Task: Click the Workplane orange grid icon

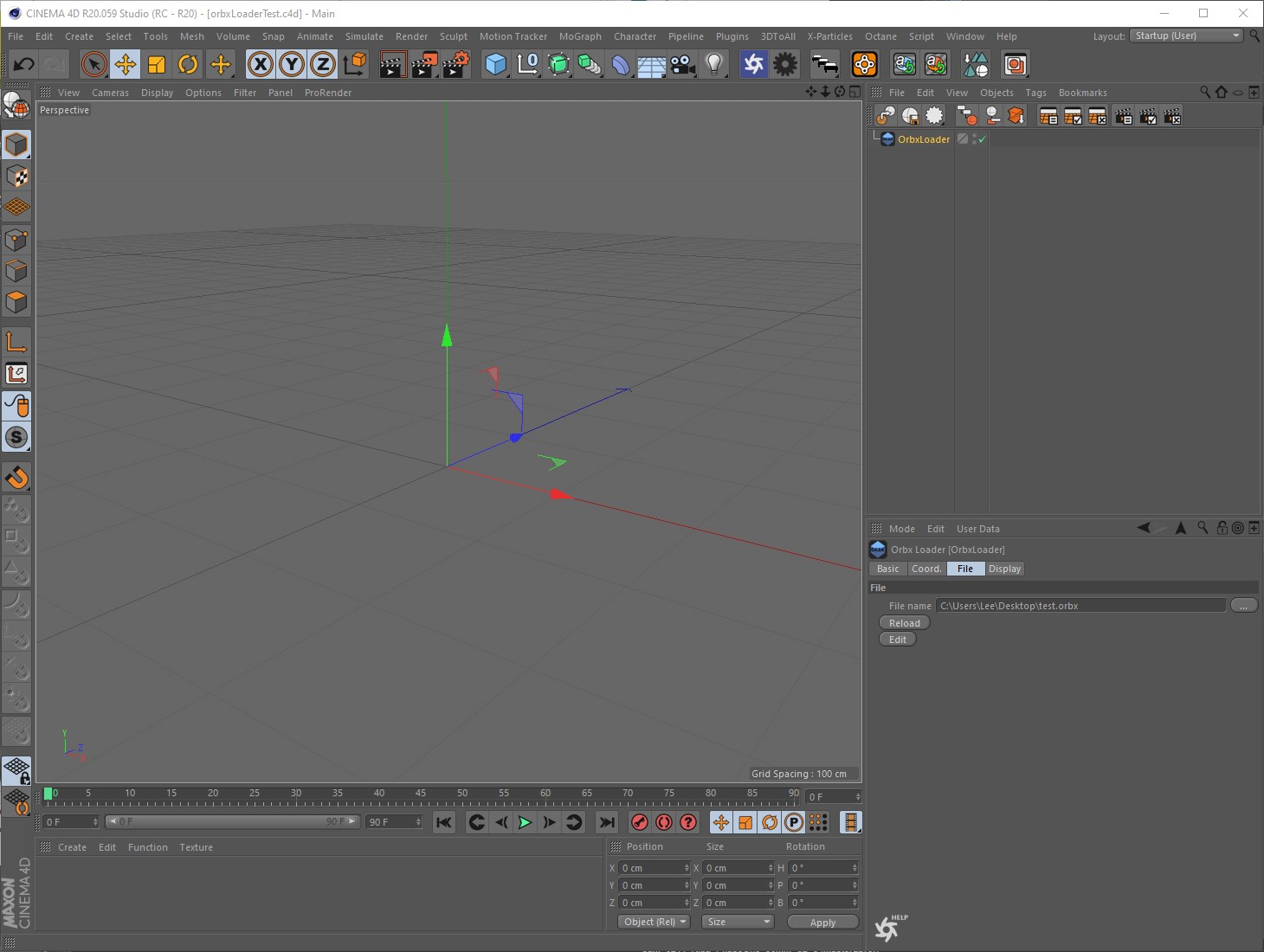Action: click(16, 208)
